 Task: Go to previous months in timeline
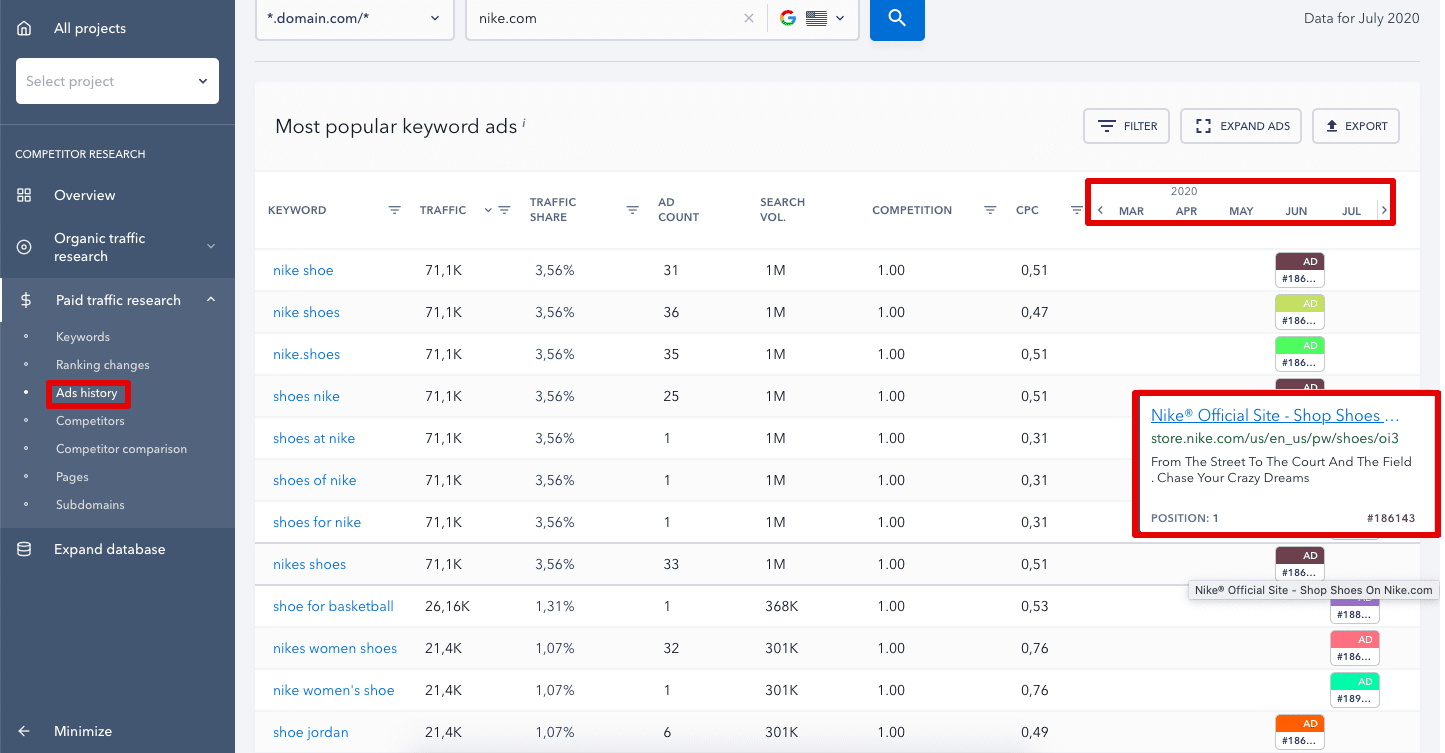click(x=1101, y=210)
